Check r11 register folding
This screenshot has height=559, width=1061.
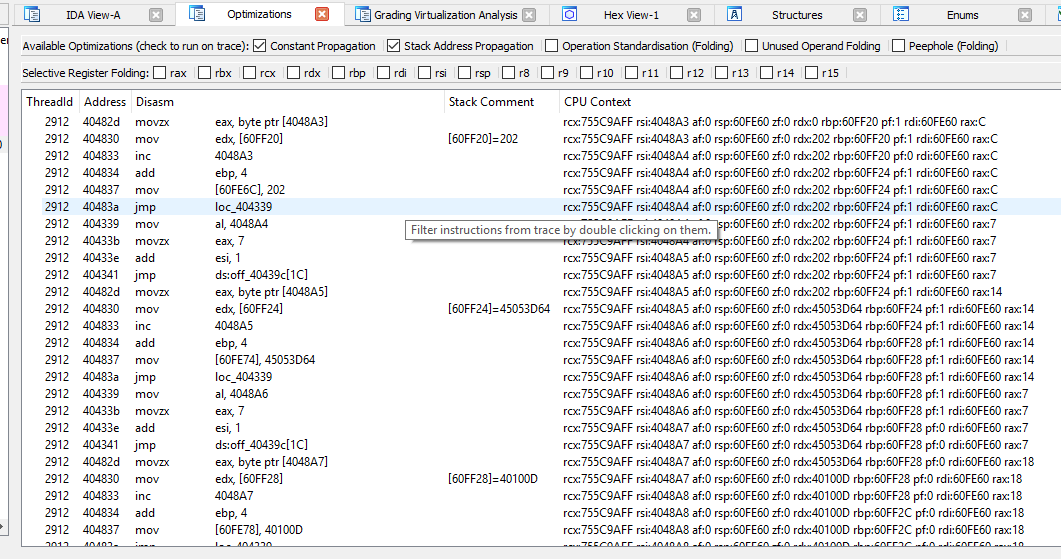[x=631, y=72]
